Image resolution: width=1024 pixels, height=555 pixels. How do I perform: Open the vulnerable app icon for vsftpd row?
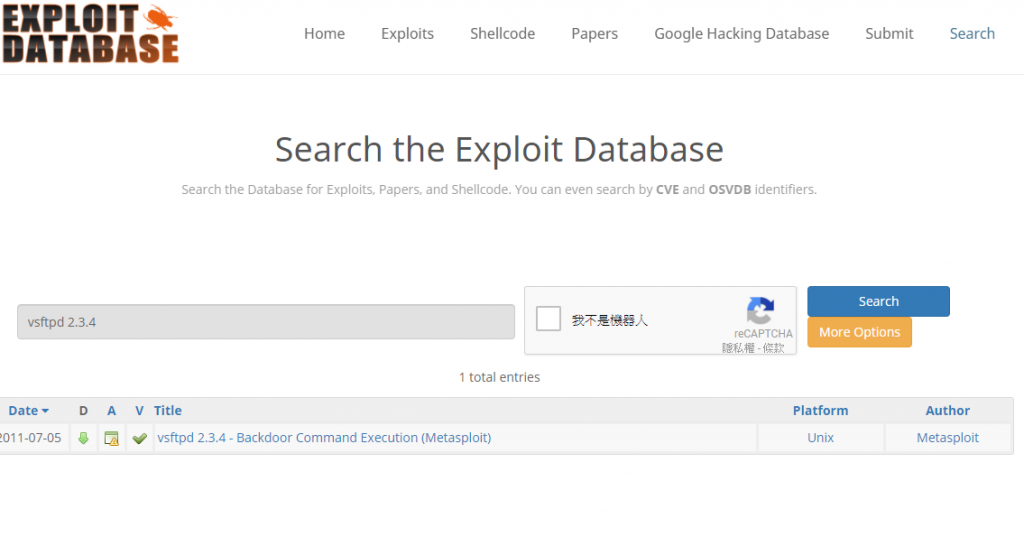pos(112,438)
